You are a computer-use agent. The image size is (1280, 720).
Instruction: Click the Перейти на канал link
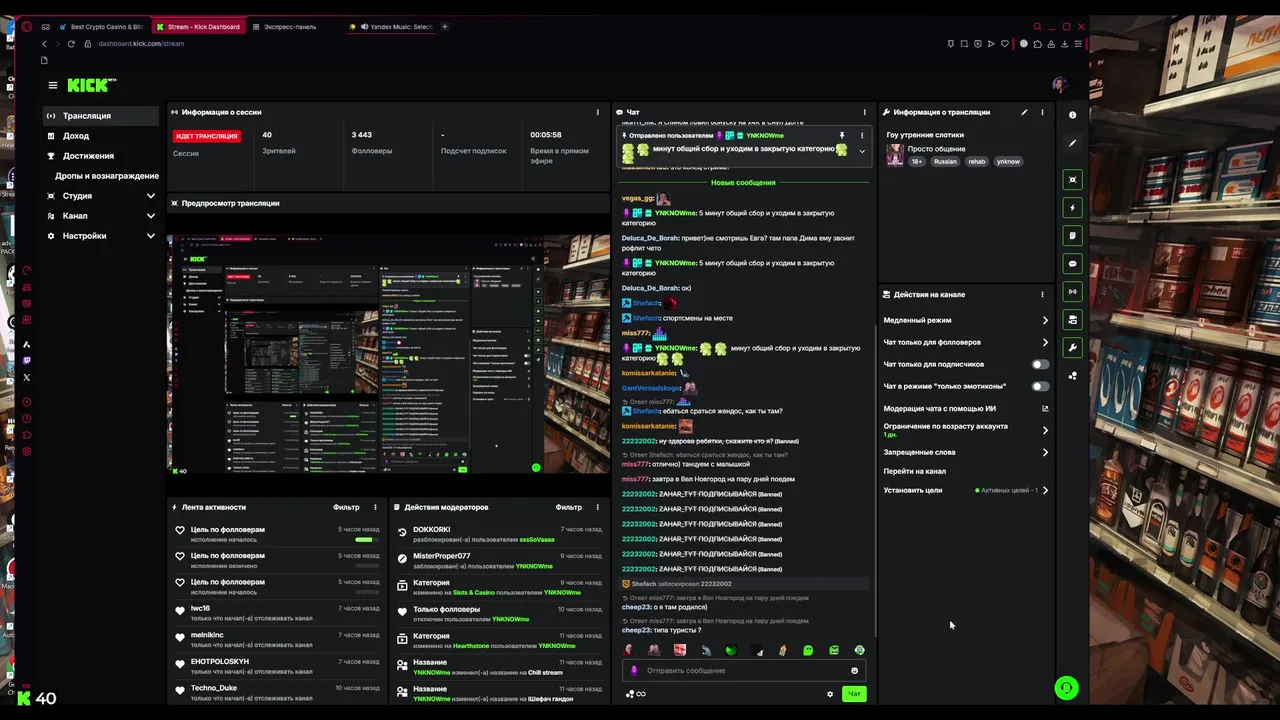coord(914,471)
